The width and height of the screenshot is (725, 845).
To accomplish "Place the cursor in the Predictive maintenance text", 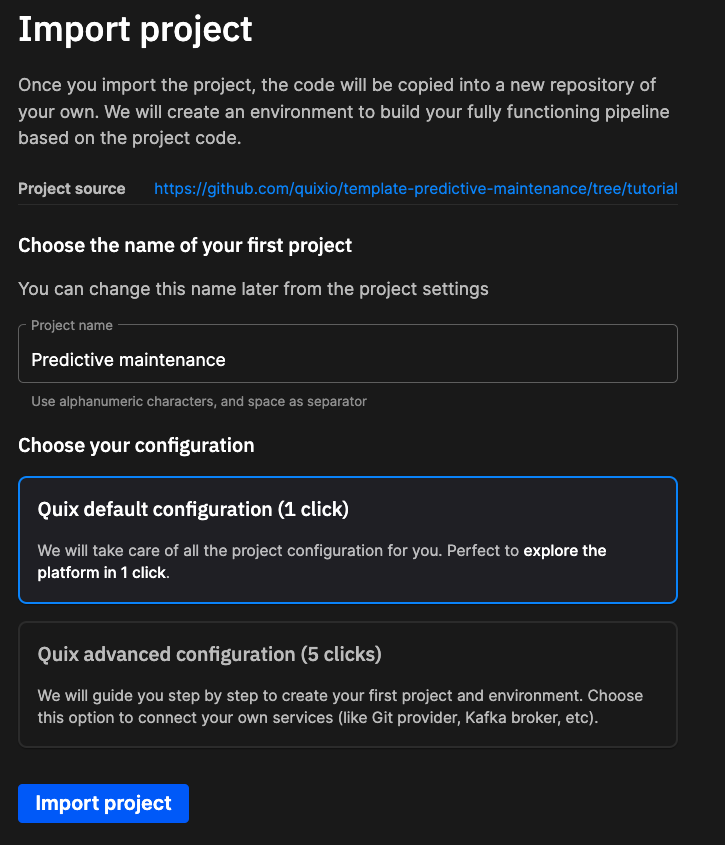I will coord(128,359).
